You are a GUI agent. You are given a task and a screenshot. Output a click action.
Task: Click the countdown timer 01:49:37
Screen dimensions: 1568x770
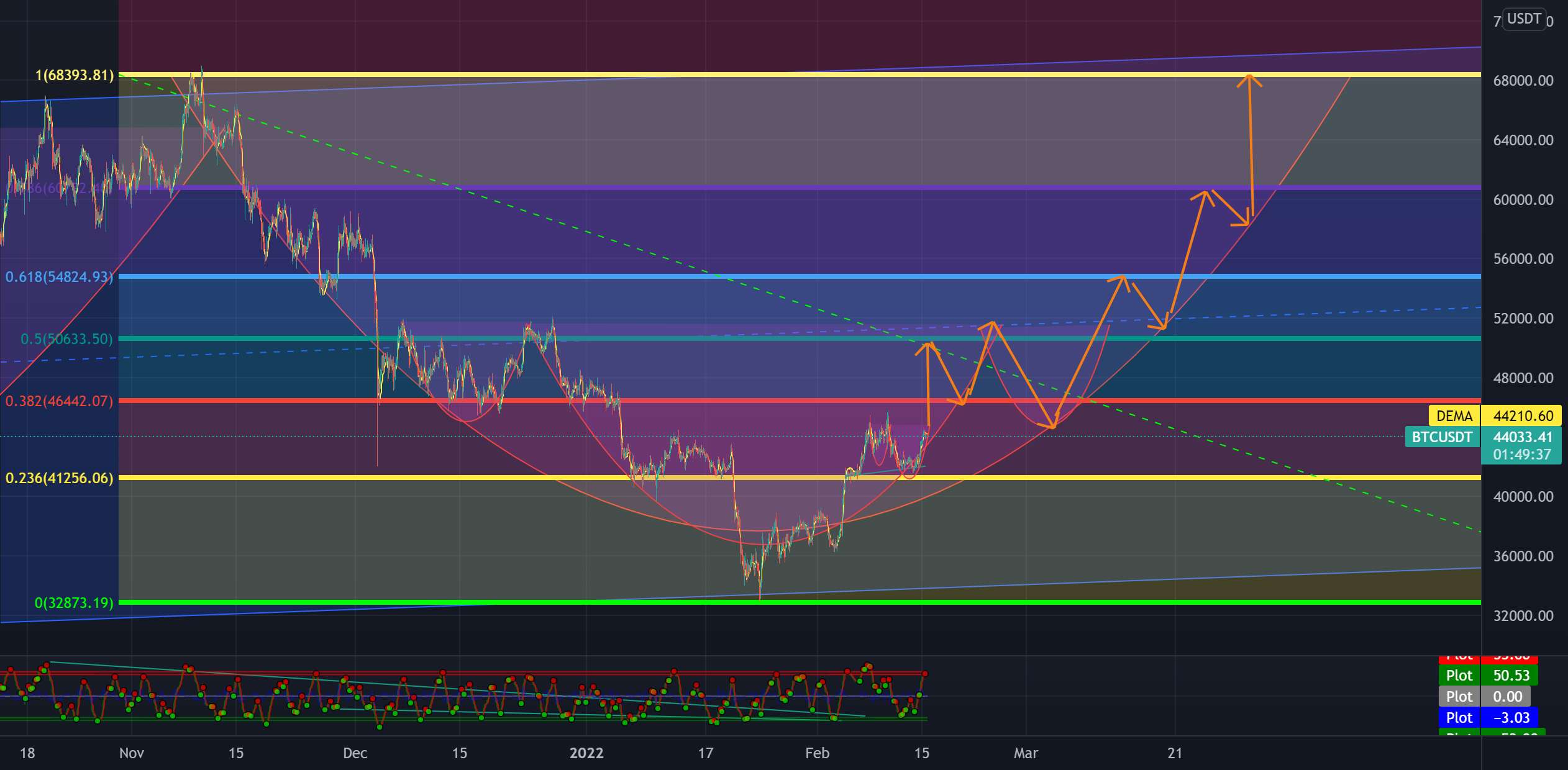(1521, 455)
